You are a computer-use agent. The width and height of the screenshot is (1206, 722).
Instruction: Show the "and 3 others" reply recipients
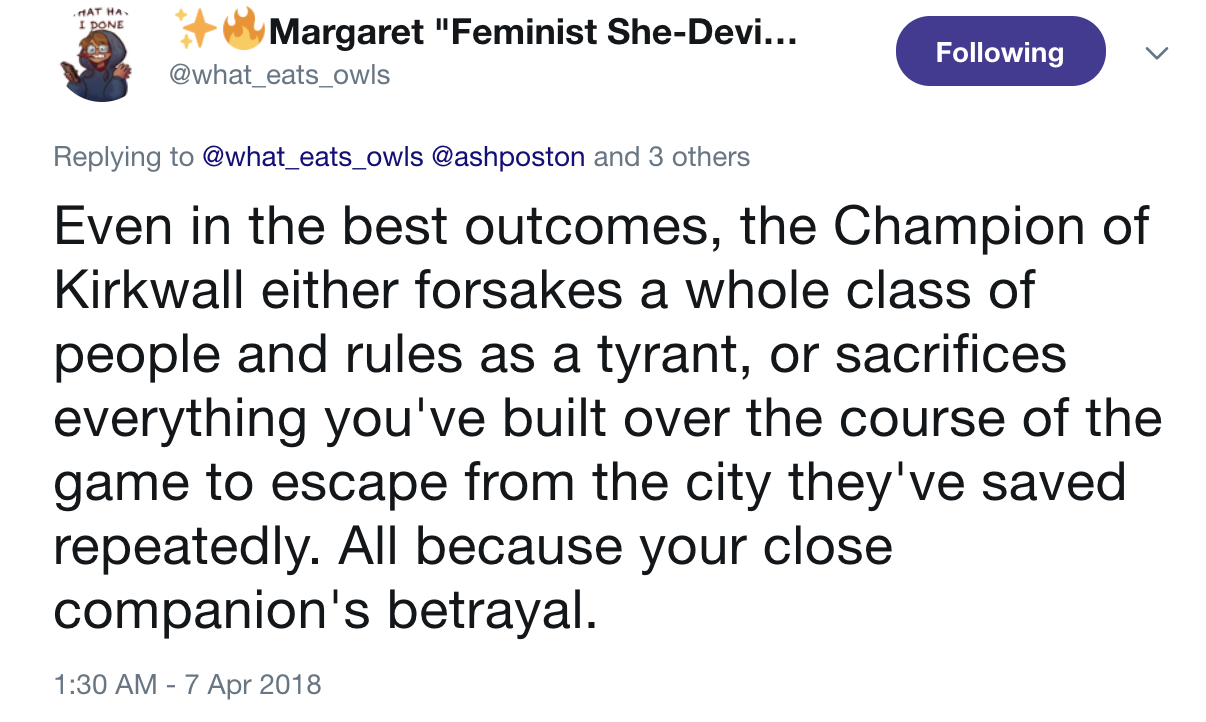click(x=672, y=157)
